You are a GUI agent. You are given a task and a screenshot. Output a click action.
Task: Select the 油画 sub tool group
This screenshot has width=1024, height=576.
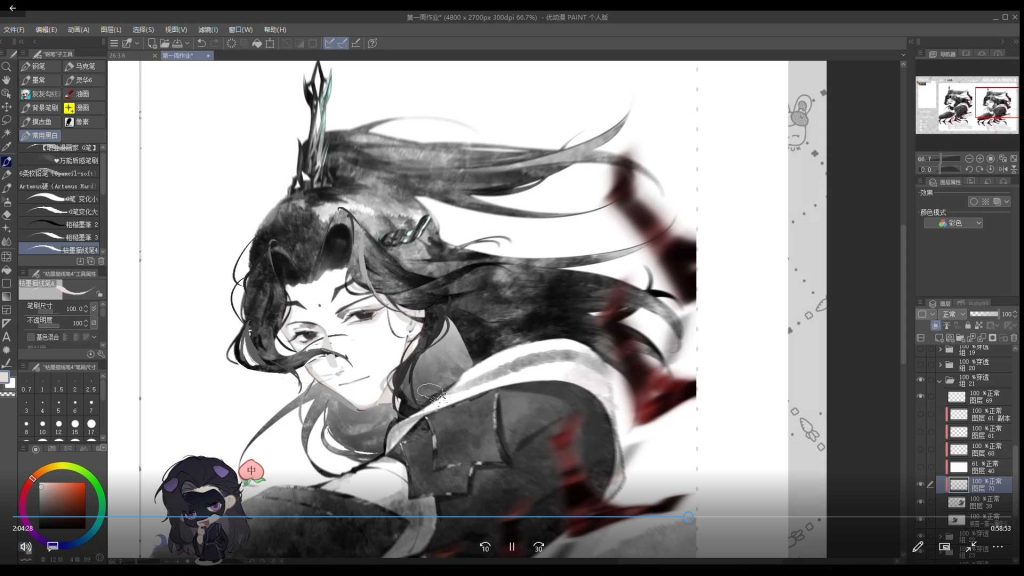(x=84, y=93)
